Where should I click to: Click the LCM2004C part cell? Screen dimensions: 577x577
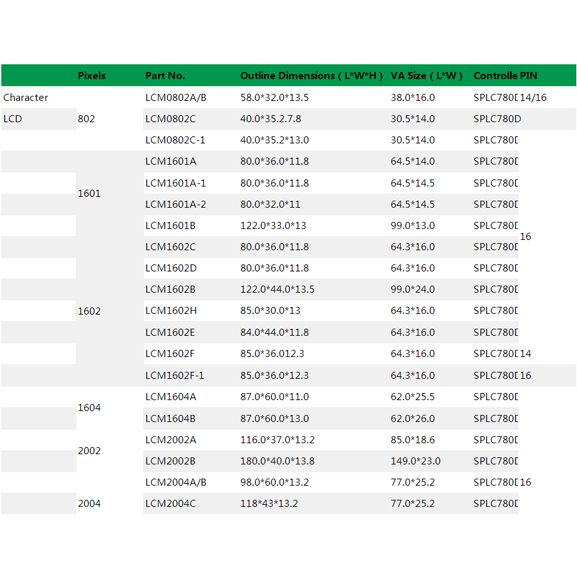170,503
